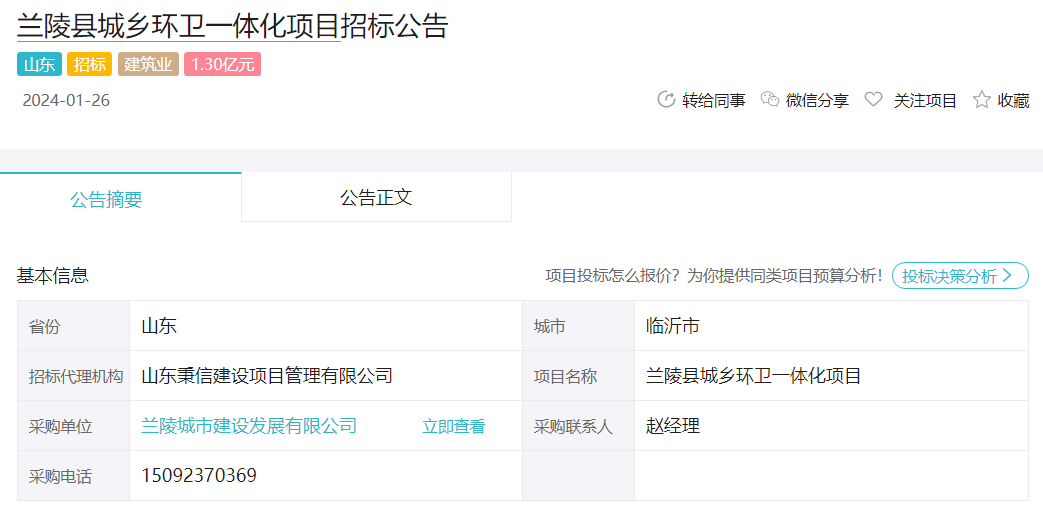Open the 兰陵城市建设发展有限公司 link

click(249, 426)
